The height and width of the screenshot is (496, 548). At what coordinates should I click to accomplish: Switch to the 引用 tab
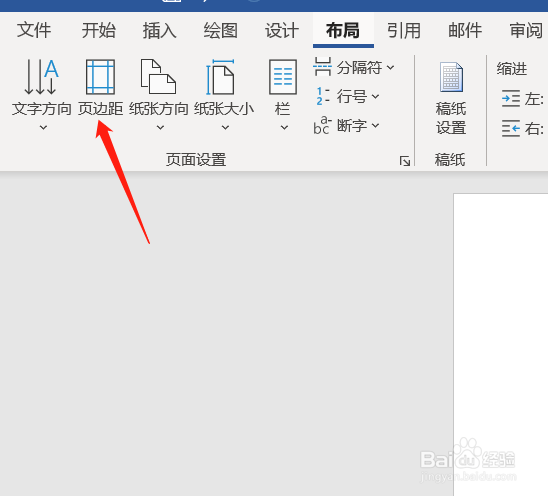click(x=404, y=30)
